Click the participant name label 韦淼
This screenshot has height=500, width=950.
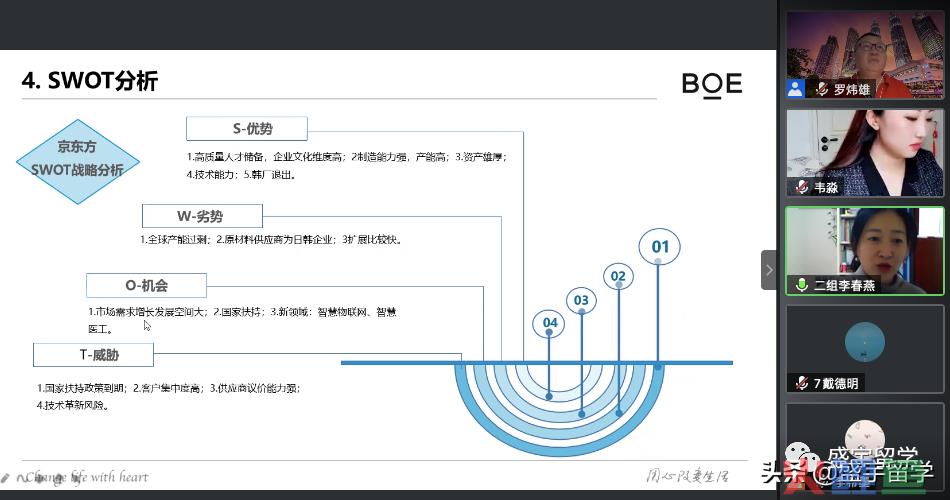click(x=826, y=187)
